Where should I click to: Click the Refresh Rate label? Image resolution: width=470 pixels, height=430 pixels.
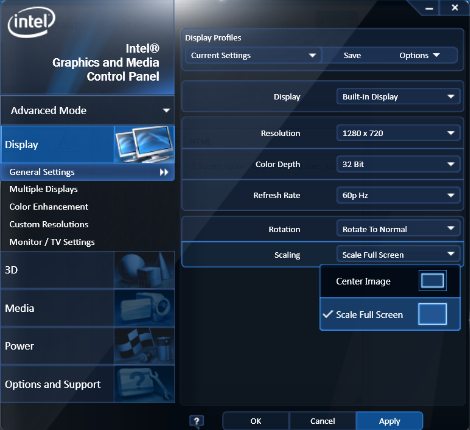tap(277, 195)
